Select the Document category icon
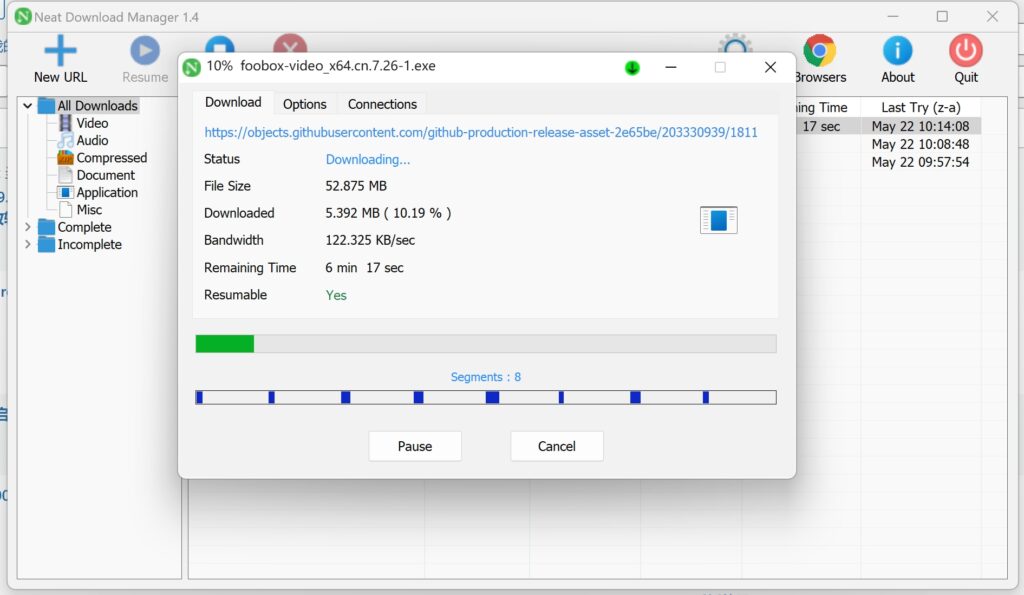Viewport: 1024px width, 595px height. pos(65,175)
